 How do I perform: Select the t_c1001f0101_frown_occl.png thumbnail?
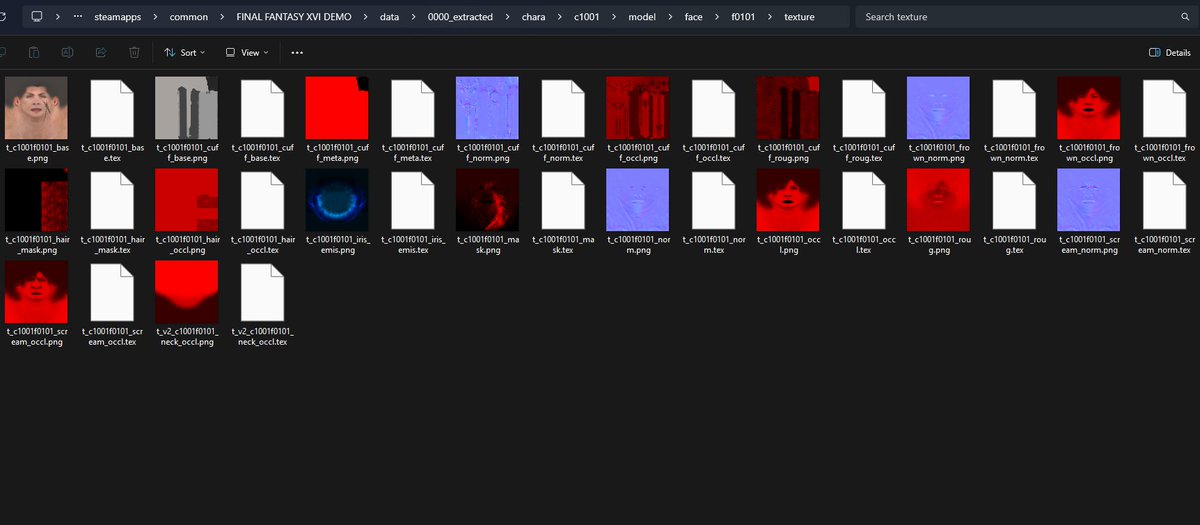[x=1088, y=108]
